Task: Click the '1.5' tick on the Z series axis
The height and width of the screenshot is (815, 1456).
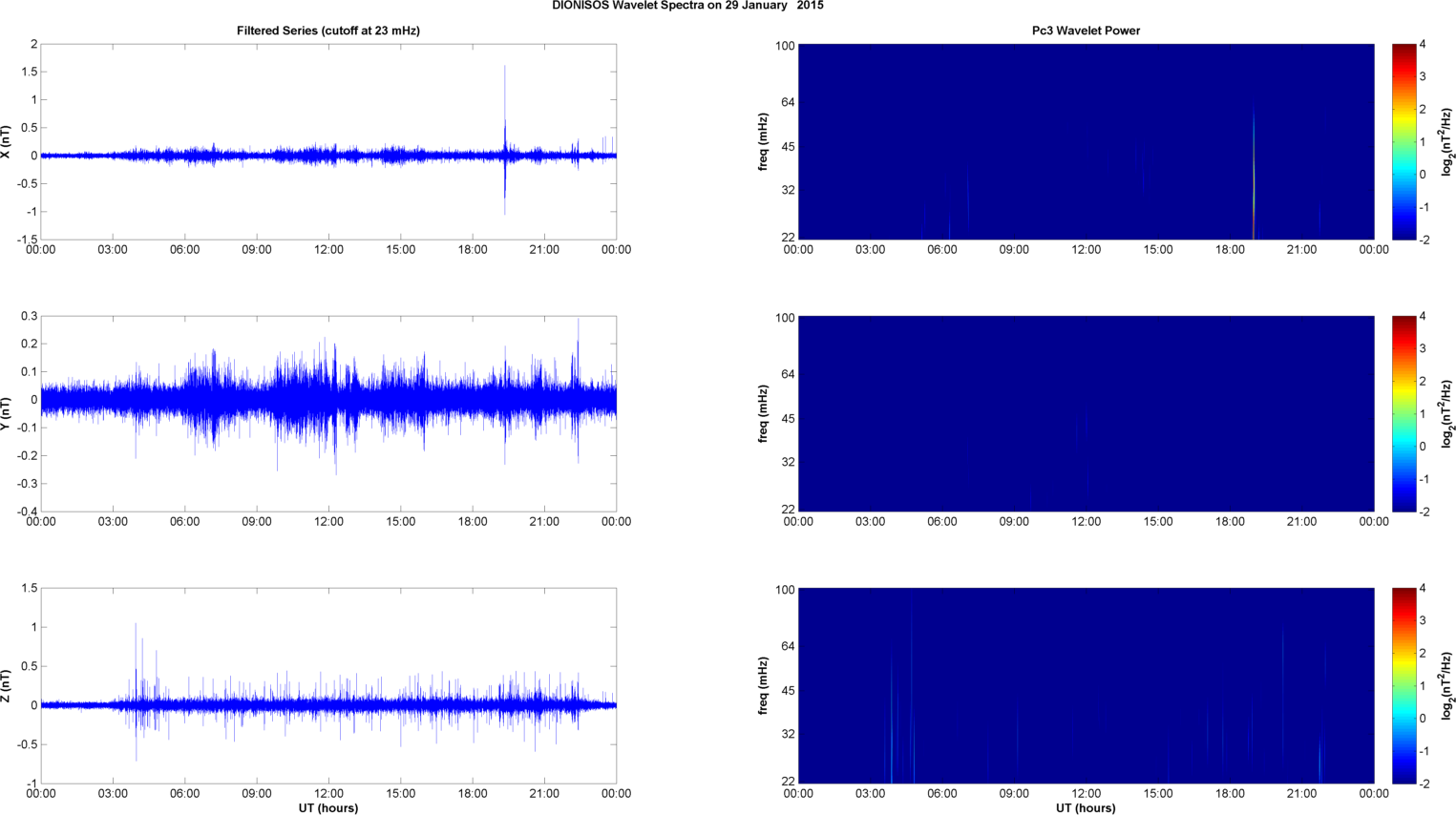Action: 30,588
